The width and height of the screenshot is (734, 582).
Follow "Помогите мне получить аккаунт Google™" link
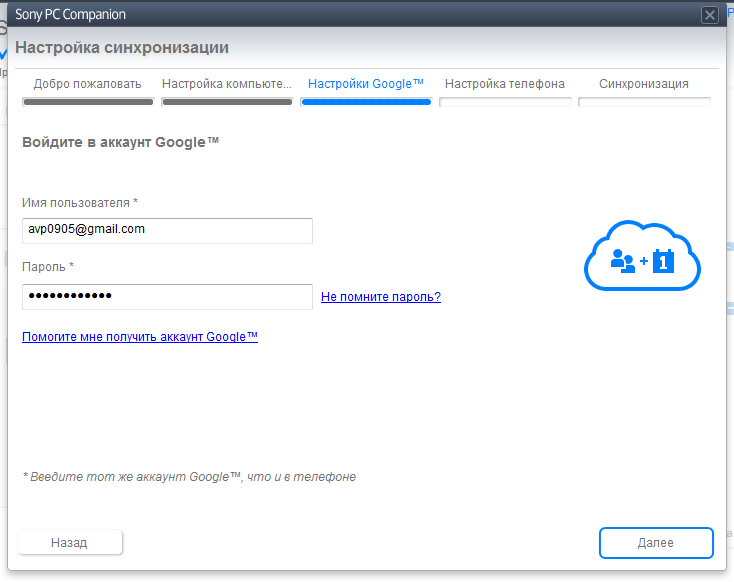(140, 337)
